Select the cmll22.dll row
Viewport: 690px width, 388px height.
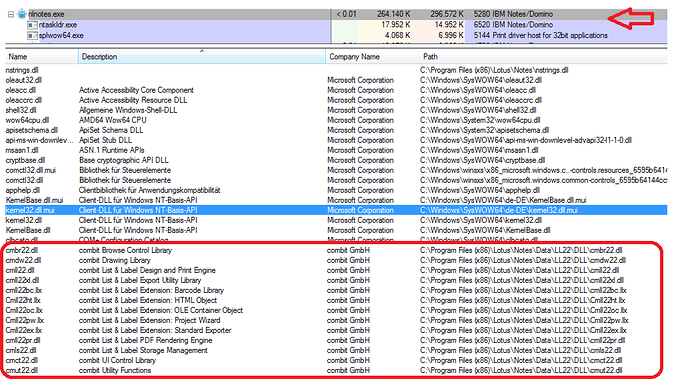[336, 270]
